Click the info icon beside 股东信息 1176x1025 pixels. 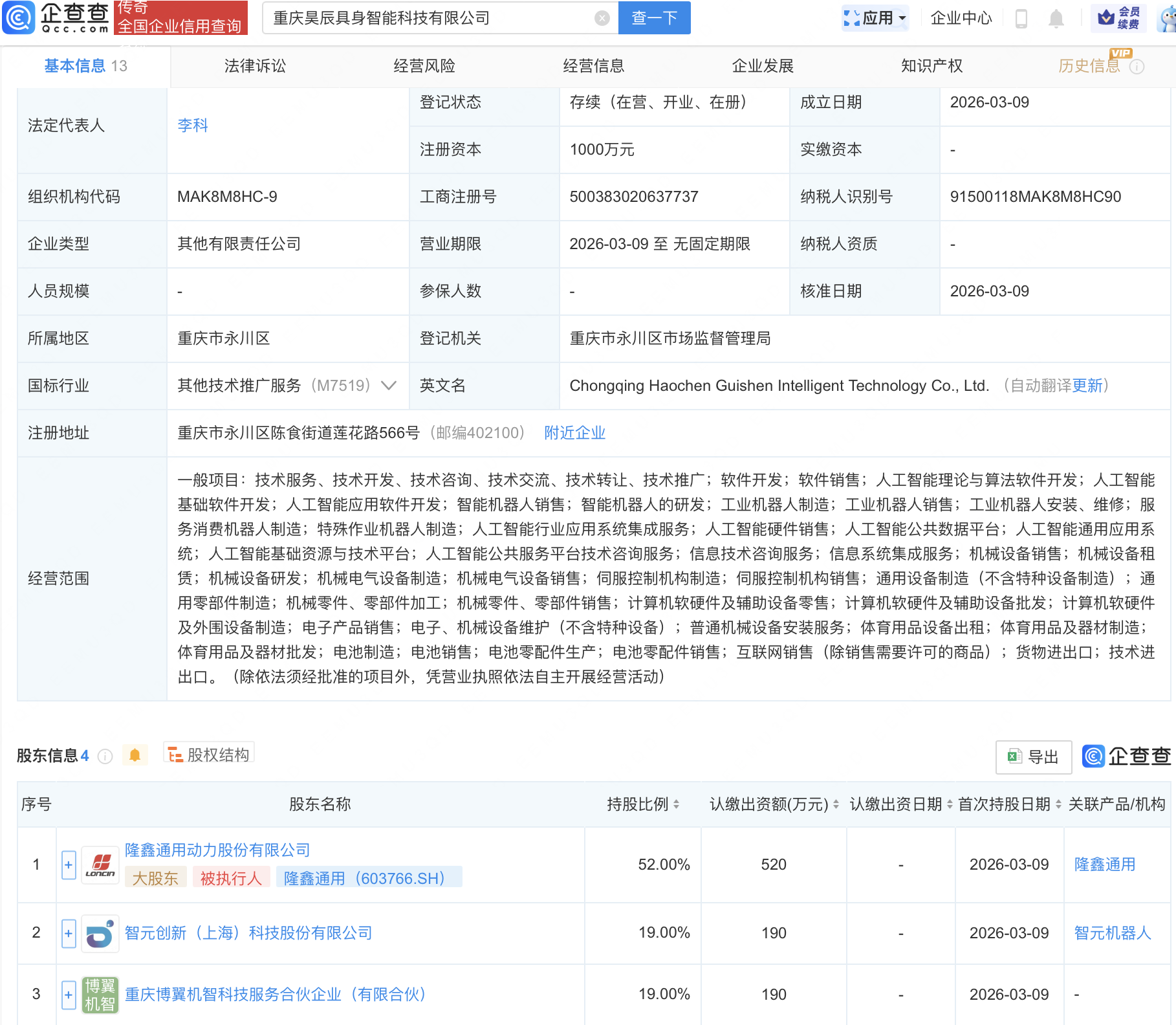(x=105, y=756)
